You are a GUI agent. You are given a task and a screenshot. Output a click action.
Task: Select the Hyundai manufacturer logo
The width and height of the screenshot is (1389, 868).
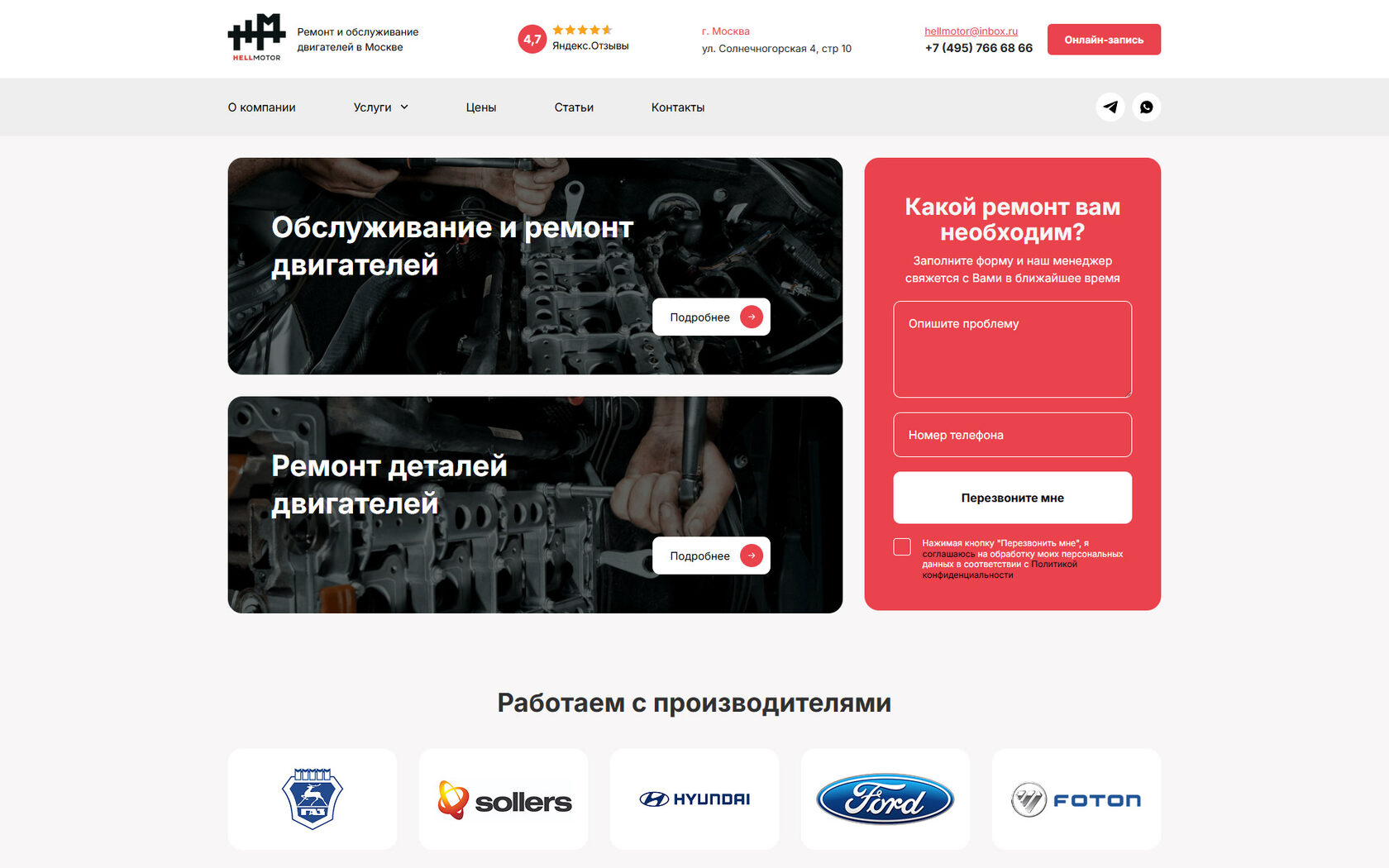click(694, 799)
